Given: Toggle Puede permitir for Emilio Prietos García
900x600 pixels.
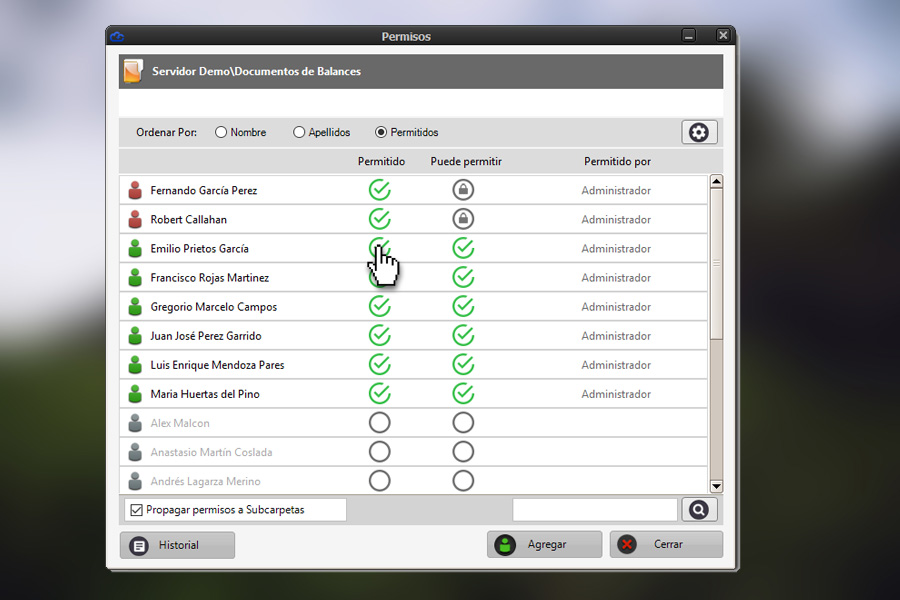Looking at the screenshot, I should [463, 248].
